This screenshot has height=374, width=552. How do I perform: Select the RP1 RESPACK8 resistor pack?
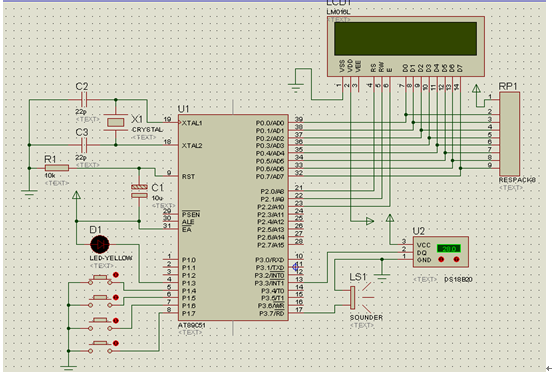click(x=509, y=134)
